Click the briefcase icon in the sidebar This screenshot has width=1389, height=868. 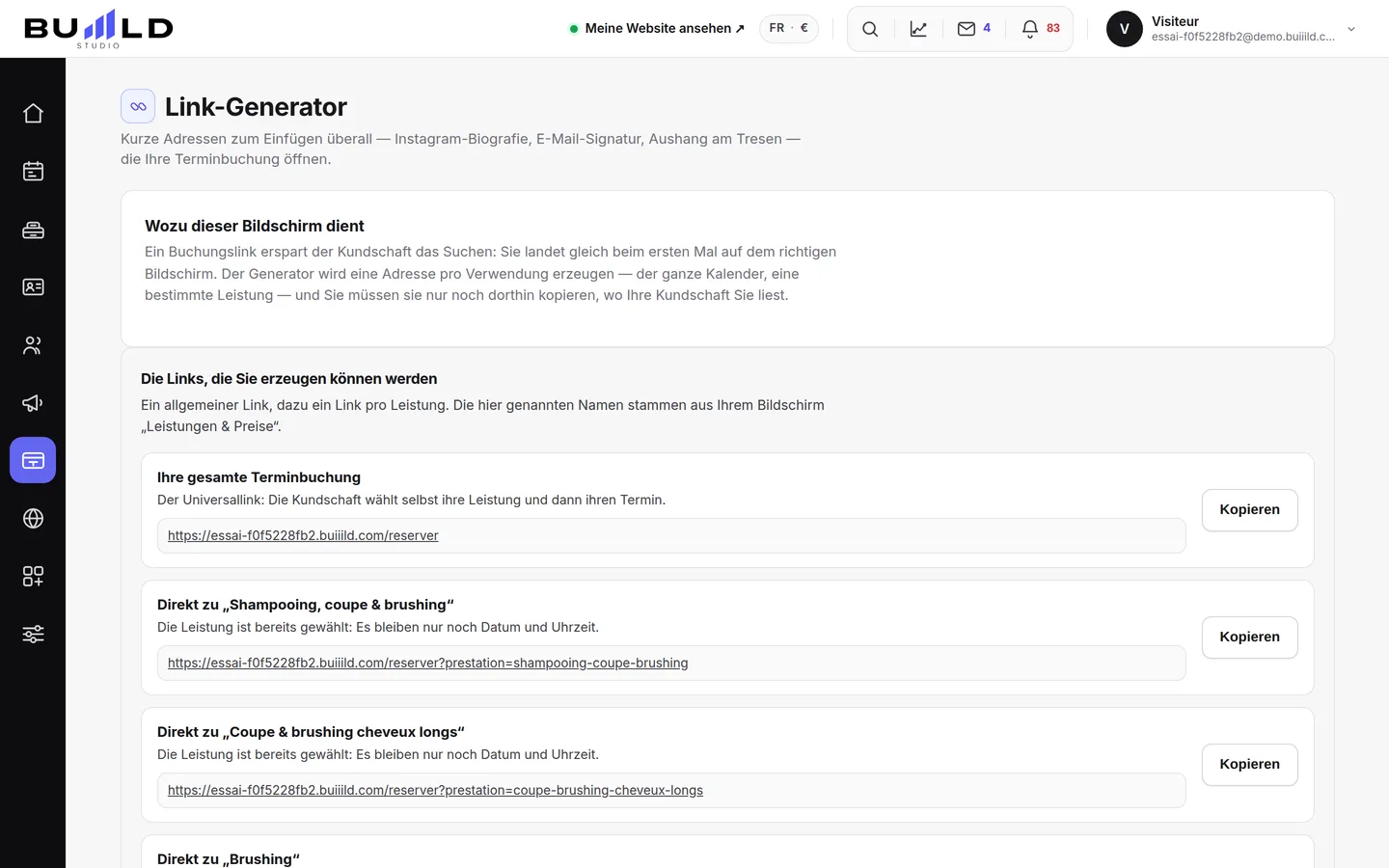(x=33, y=230)
